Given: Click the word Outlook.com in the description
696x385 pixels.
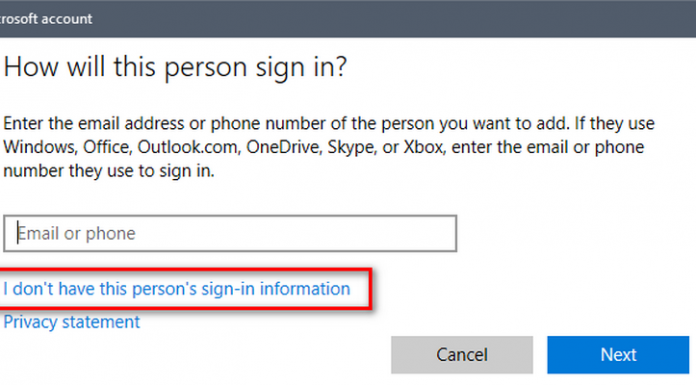Looking at the screenshot, I should pyautogui.click(x=189, y=147).
